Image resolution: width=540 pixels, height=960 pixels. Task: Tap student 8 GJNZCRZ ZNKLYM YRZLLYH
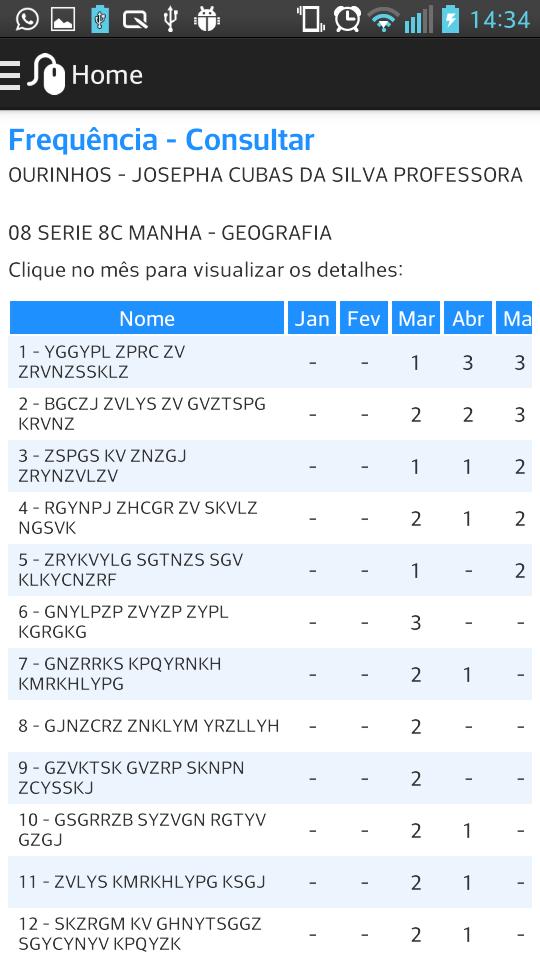click(x=270, y=726)
